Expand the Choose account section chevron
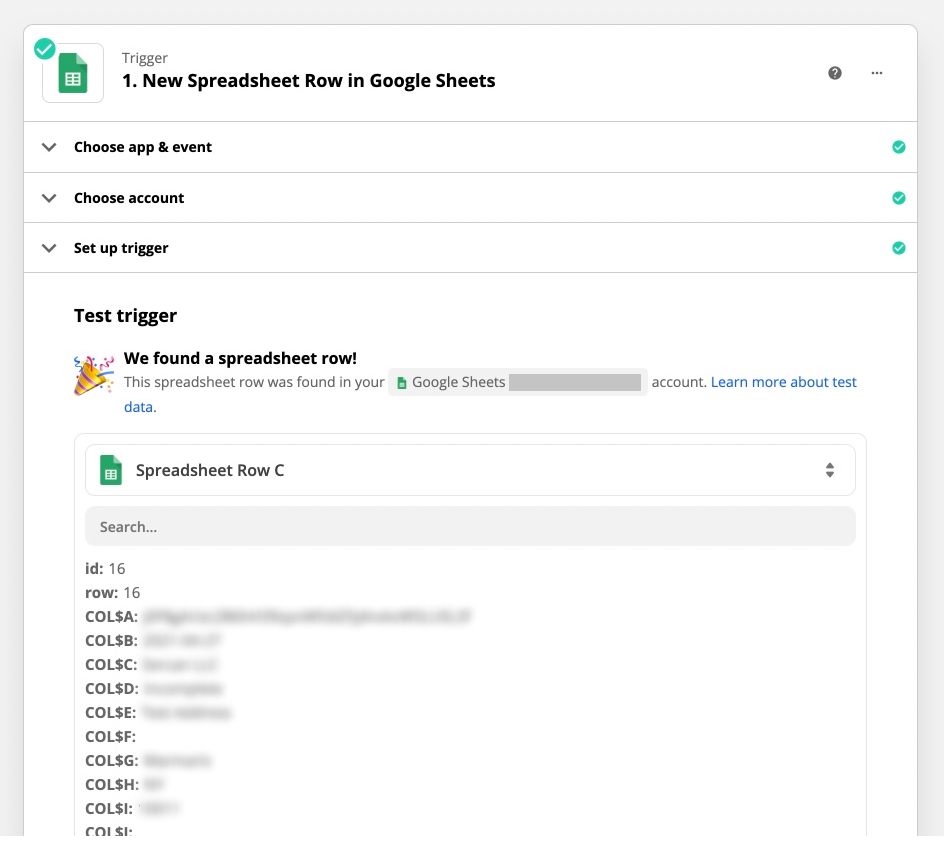The height and width of the screenshot is (846, 944). coord(49,198)
